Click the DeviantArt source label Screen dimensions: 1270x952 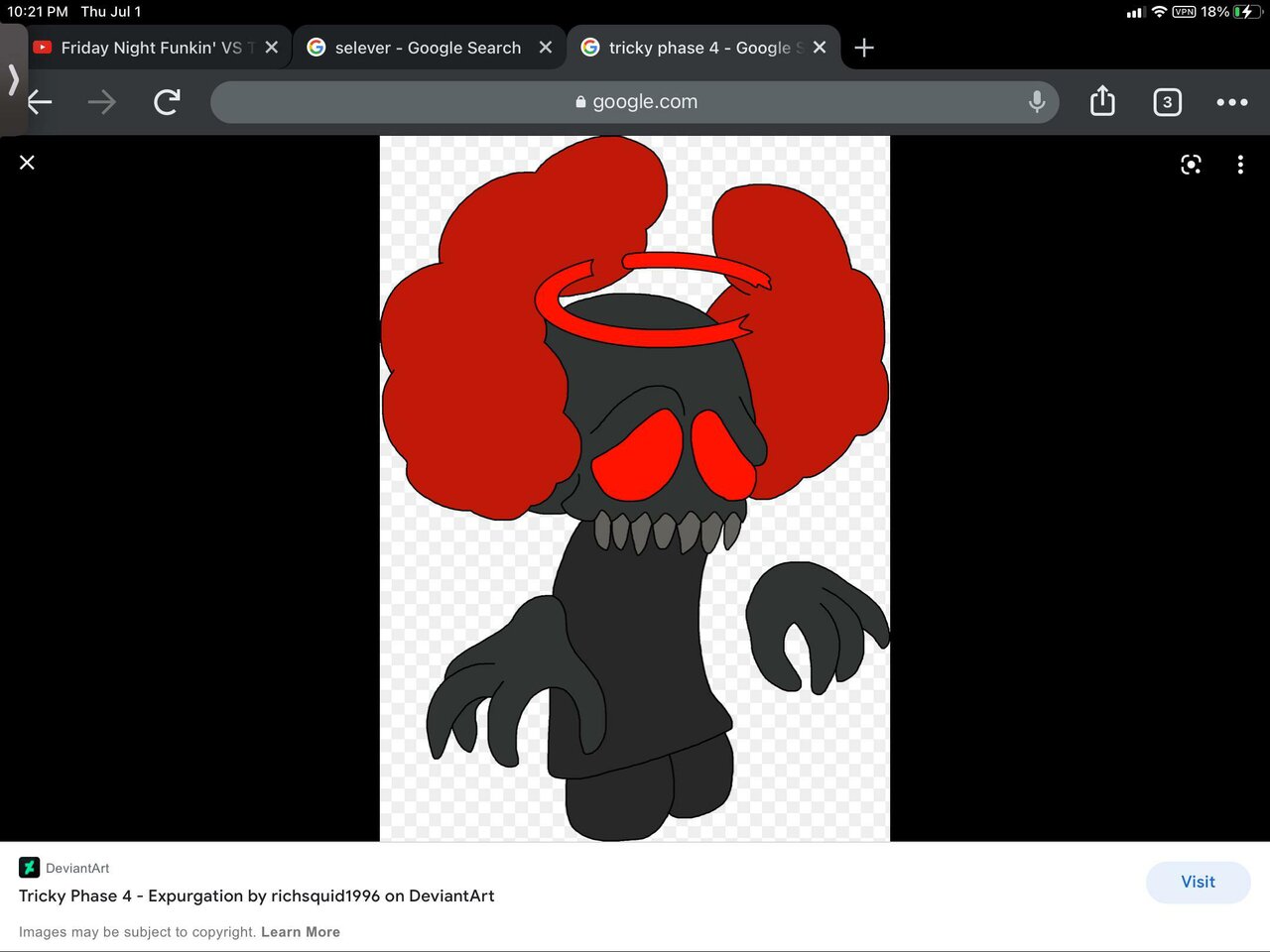click(x=77, y=868)
